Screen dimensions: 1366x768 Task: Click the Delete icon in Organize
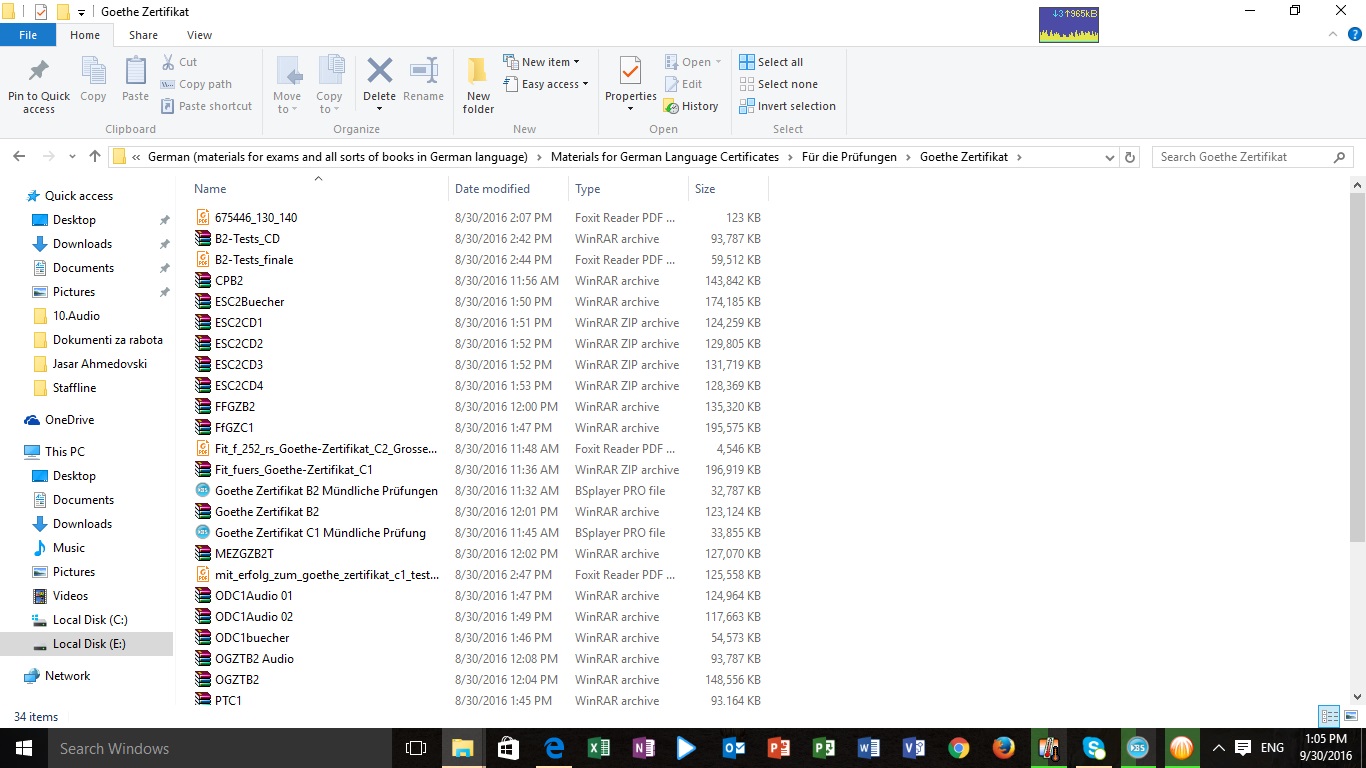pyautogui.click(x=379, y=71)
